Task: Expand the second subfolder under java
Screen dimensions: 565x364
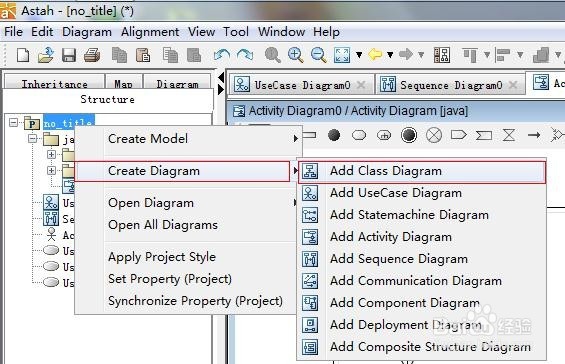Action: click(52, 170)
